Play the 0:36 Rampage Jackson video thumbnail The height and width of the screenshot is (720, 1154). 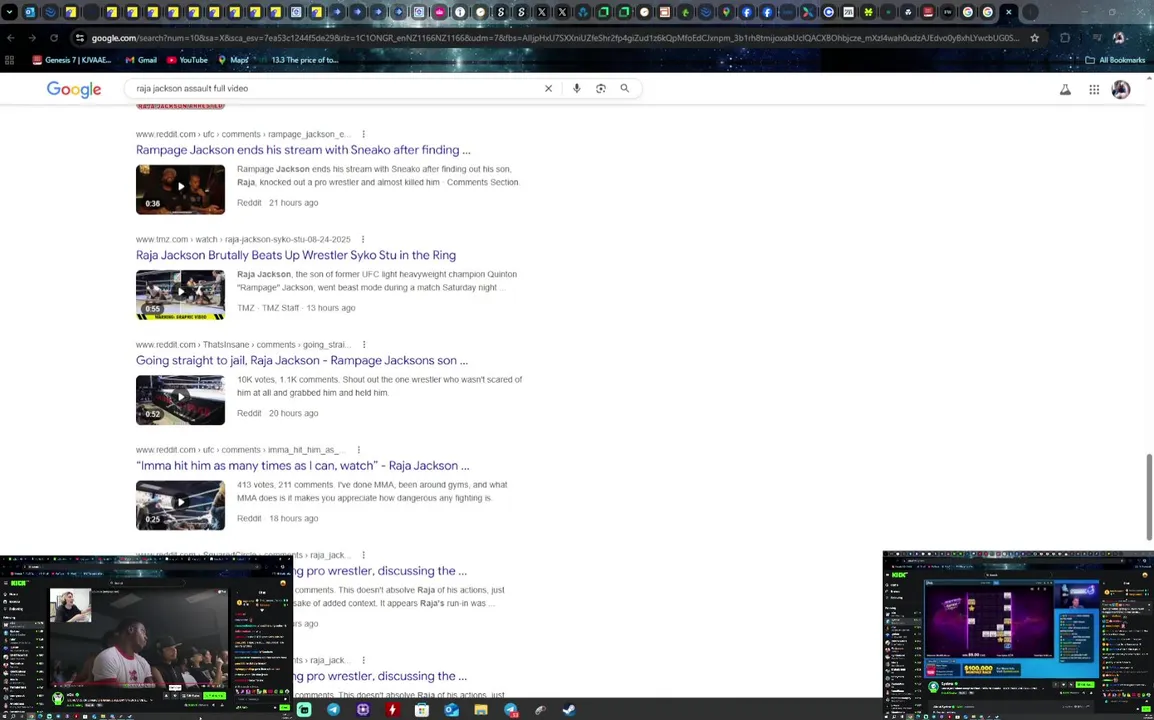(x=180, y=189)
